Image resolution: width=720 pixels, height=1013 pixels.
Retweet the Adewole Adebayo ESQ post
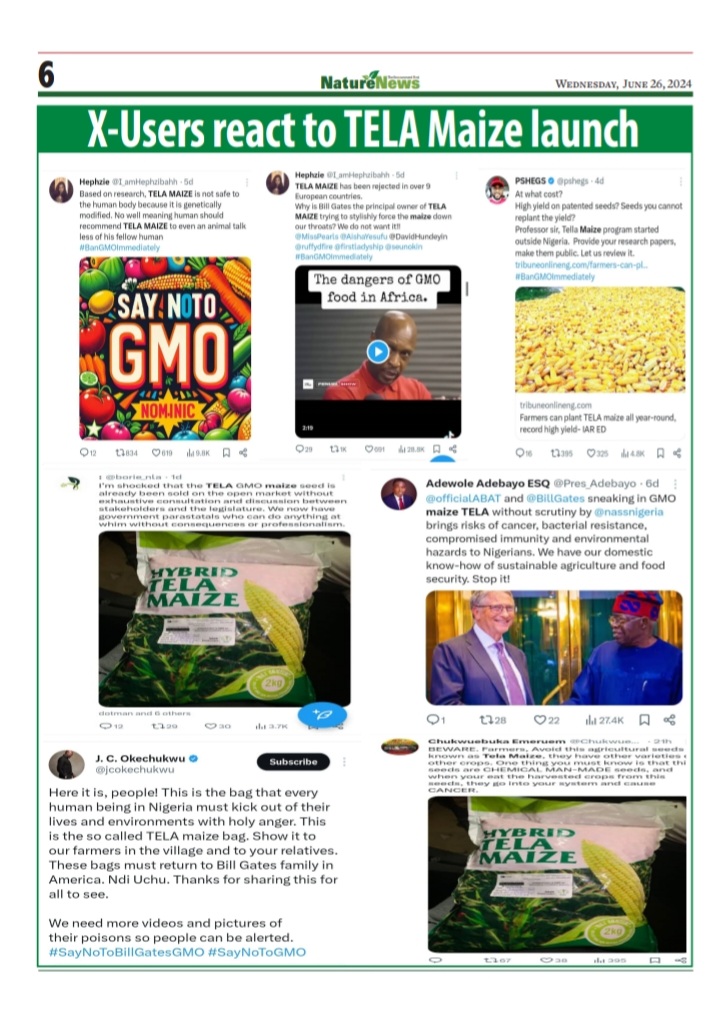(x=493, y=720)
